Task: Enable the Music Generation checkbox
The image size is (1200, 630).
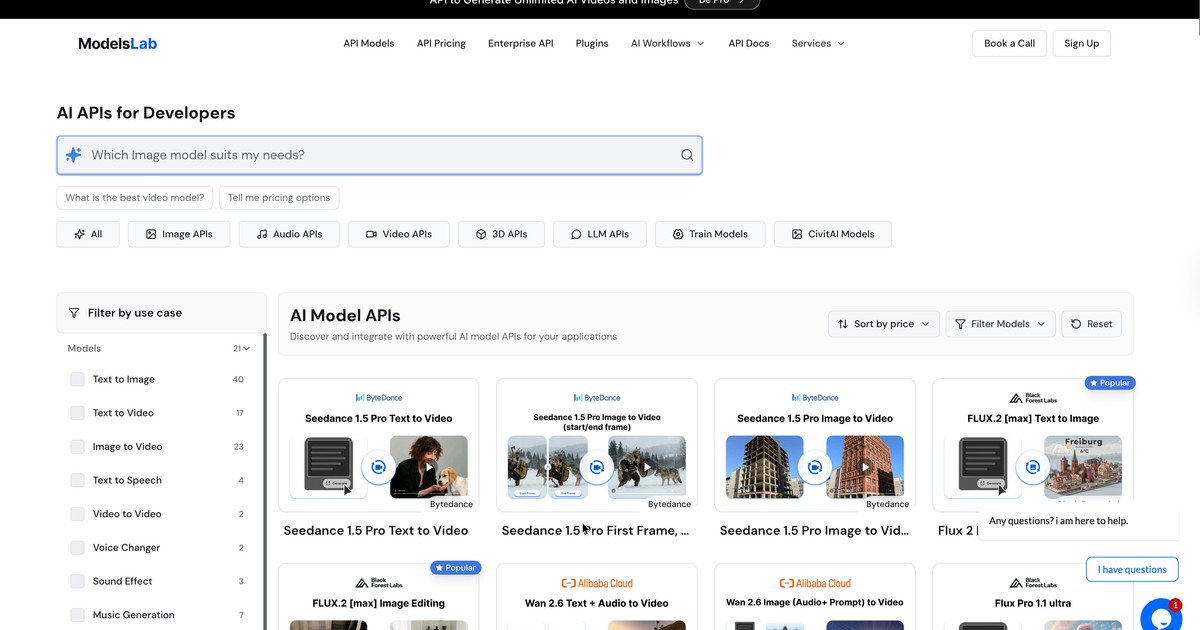Action: [77, 615]
